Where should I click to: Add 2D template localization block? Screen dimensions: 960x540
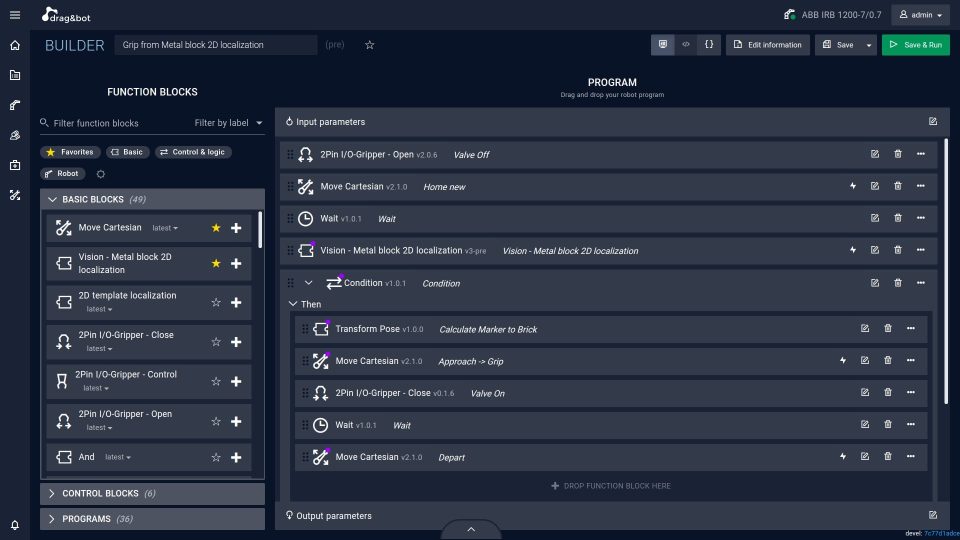pyautogui.click(x=236, y=302)
